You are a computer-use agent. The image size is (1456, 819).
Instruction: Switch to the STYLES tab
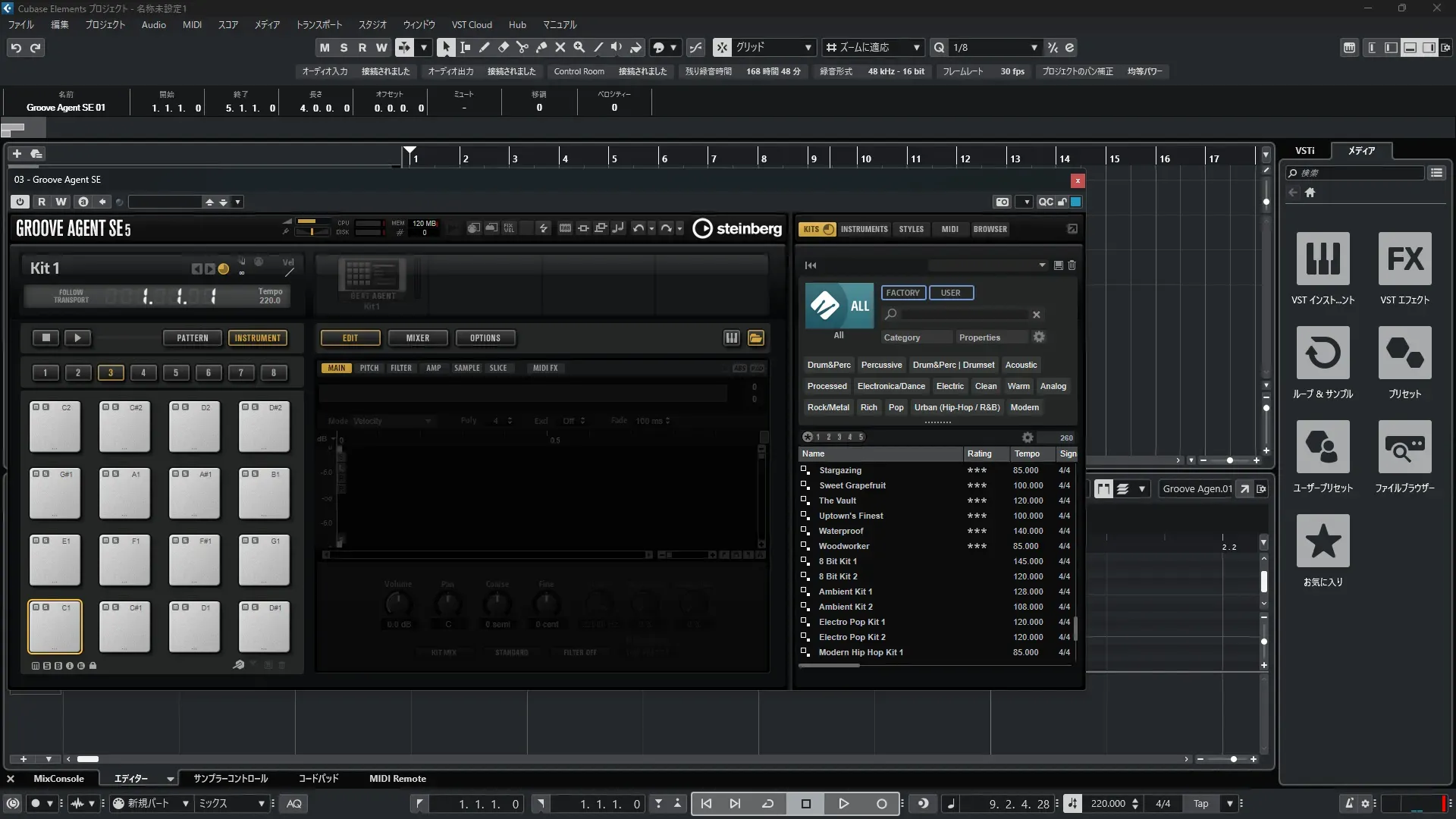[911, 229]
